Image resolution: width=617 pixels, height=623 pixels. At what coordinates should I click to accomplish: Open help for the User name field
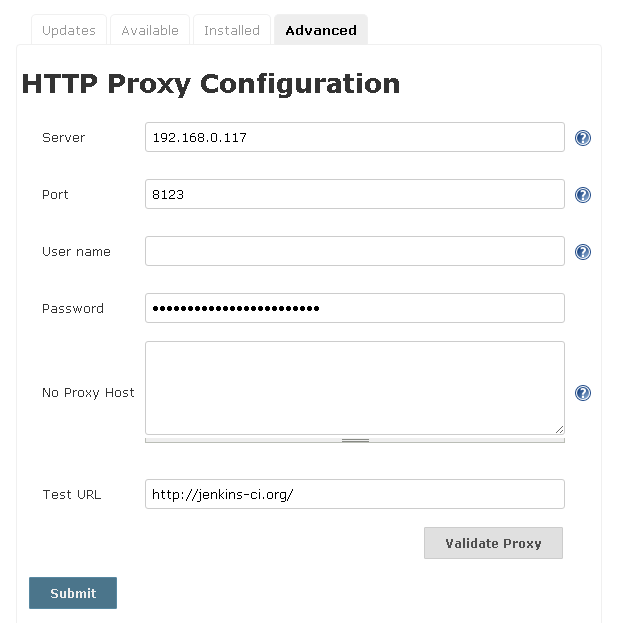pyautogui.click(x=582, y=252)
